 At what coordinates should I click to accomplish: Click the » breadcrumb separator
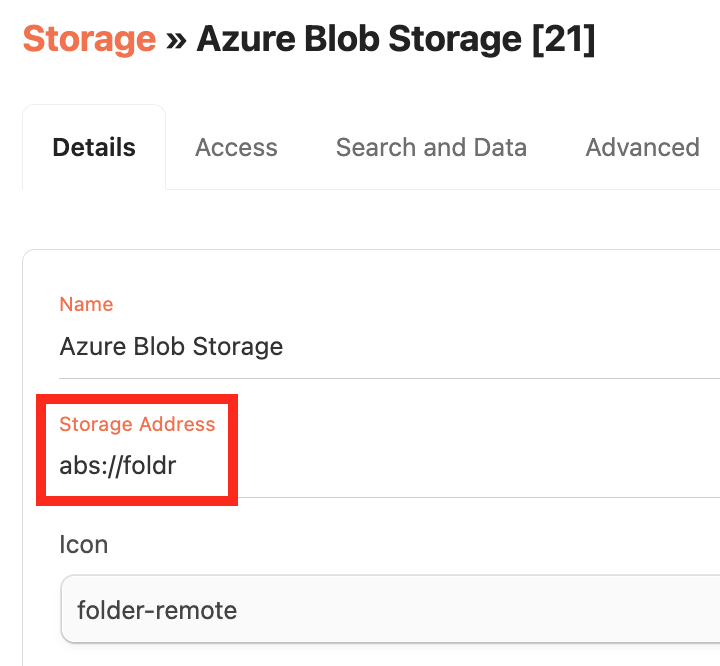(x=176, y=40)
